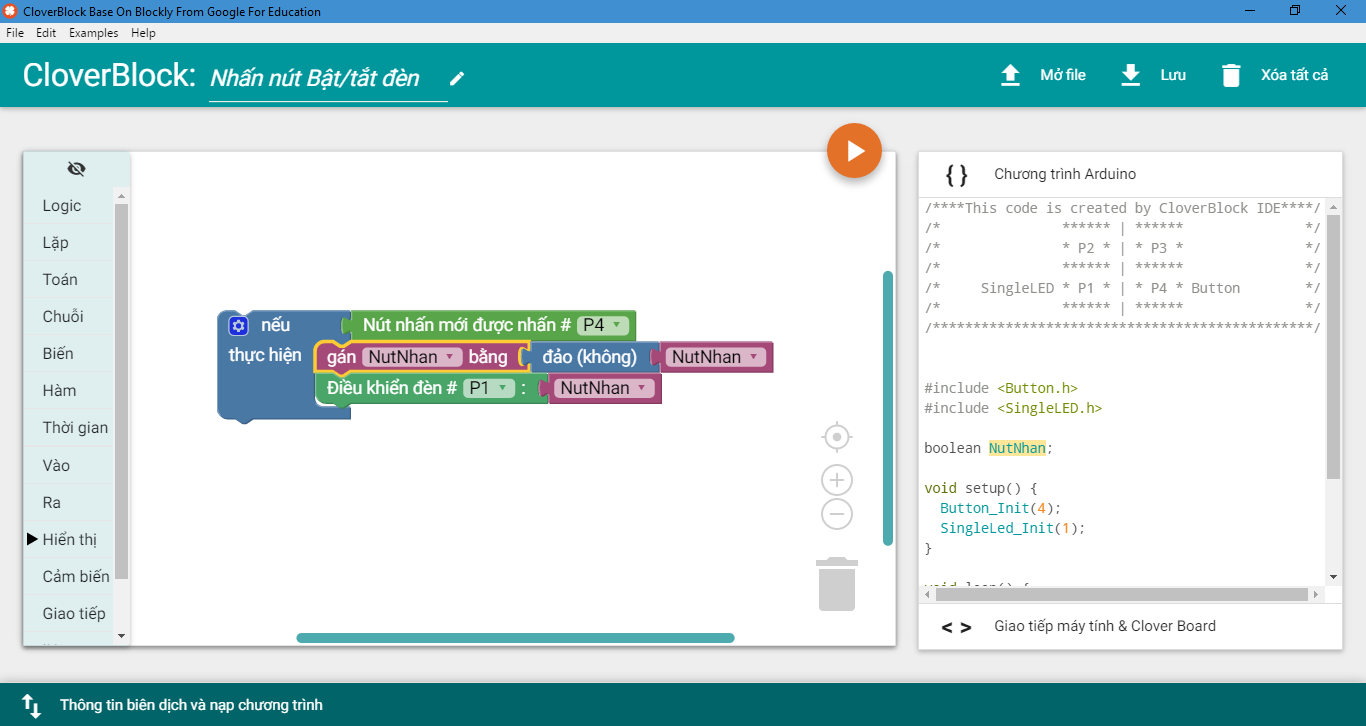Click the workspace trash can
Image resolution: width=1366 pixels, height=726 pixels.
837,584
